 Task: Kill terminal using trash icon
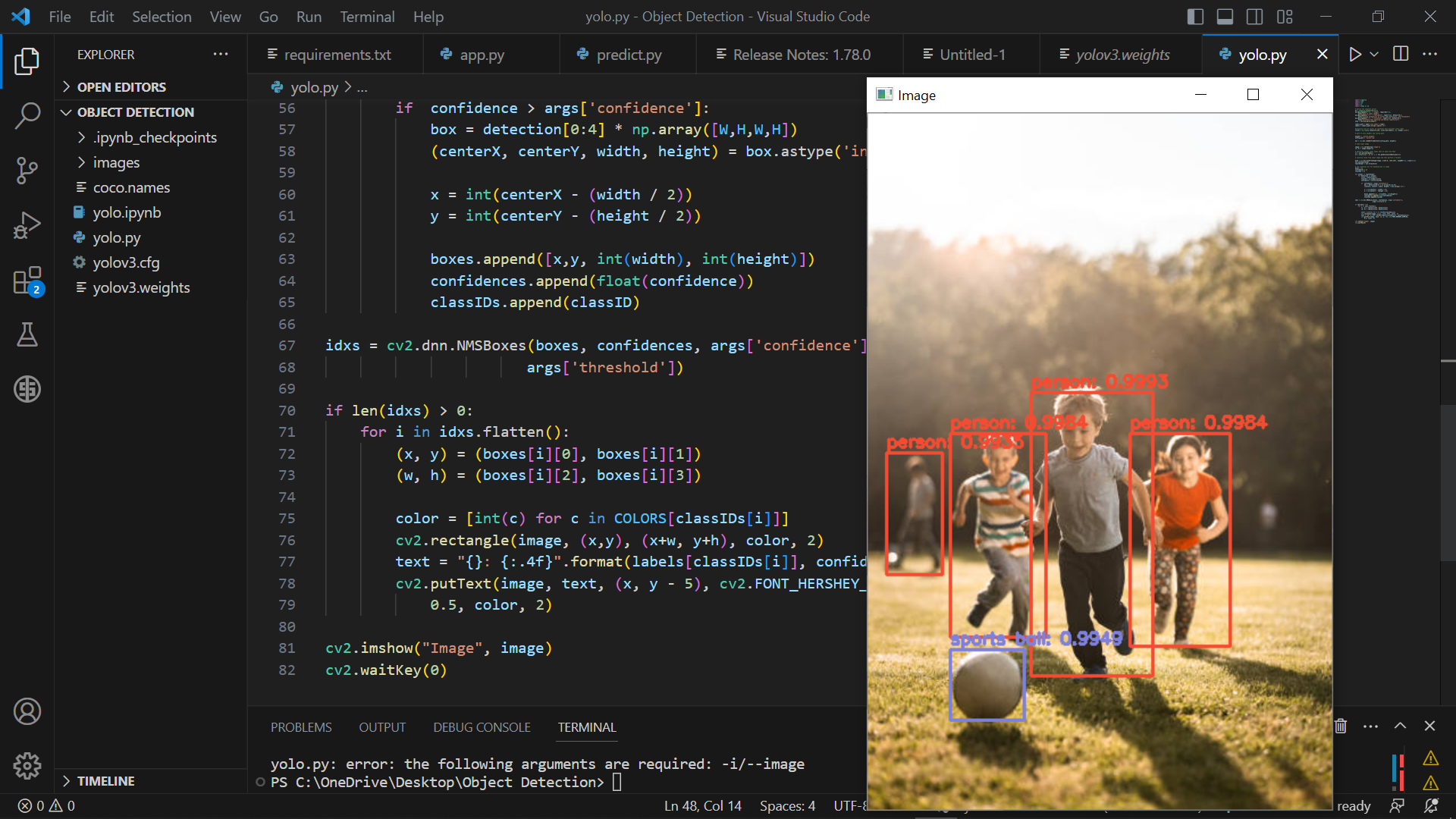tap(1341, 726)
